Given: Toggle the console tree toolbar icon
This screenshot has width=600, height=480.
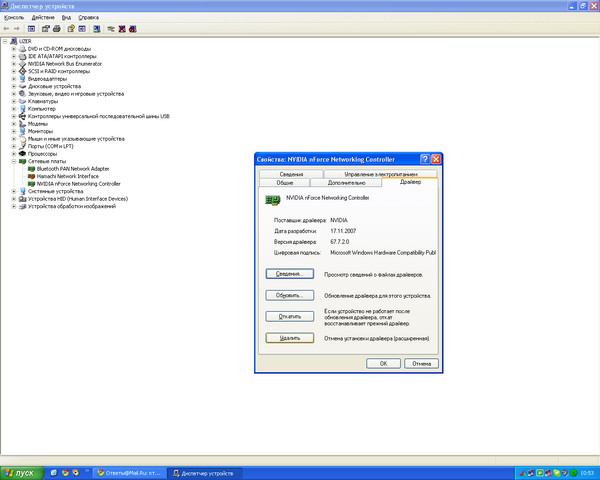Looking at the screenshot, I should [31, 29].
